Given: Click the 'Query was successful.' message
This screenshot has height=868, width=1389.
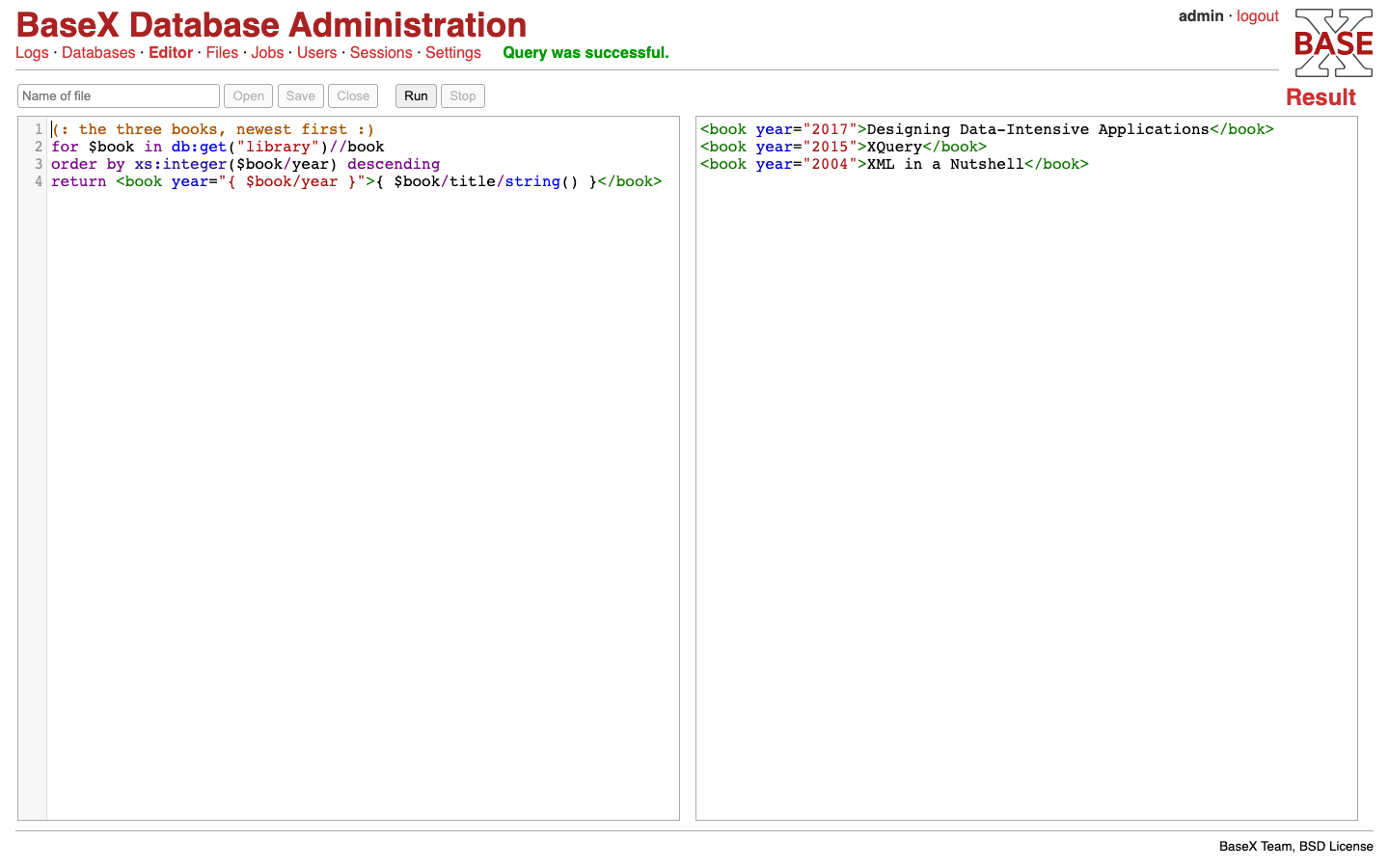Looking at the screenshot, I should pos(586,53).
